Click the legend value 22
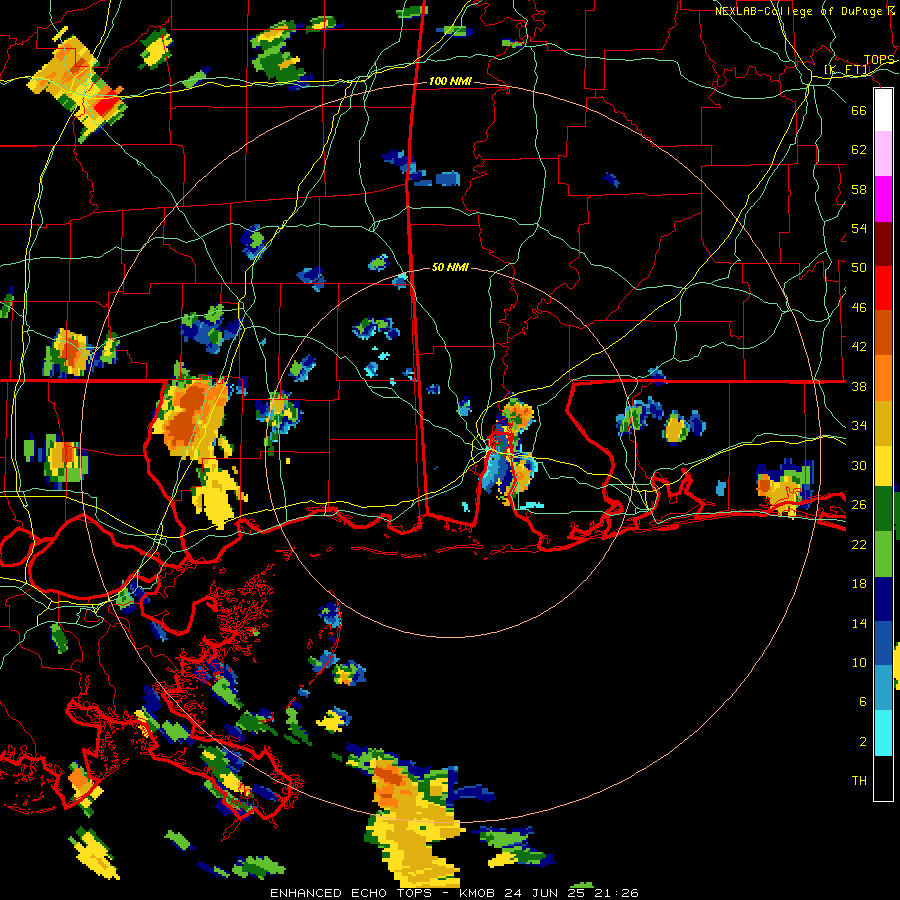 coord(859,544)
